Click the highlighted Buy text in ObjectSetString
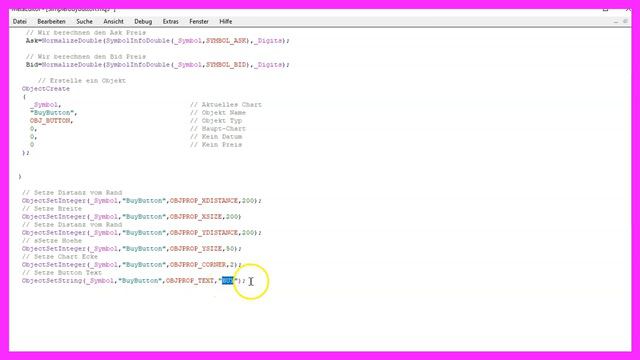Image resolution: width=640 pixels, height=360 pixels. click(x=227, y=281)
